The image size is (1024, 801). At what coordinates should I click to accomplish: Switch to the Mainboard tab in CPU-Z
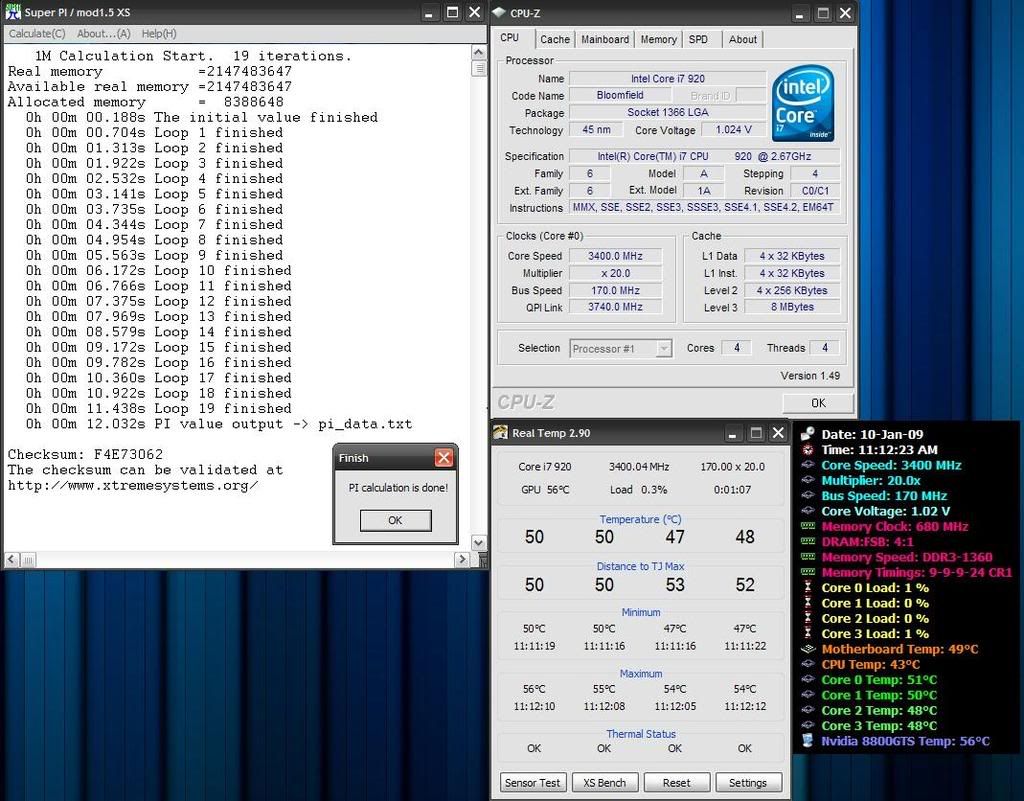pos(605,39)
